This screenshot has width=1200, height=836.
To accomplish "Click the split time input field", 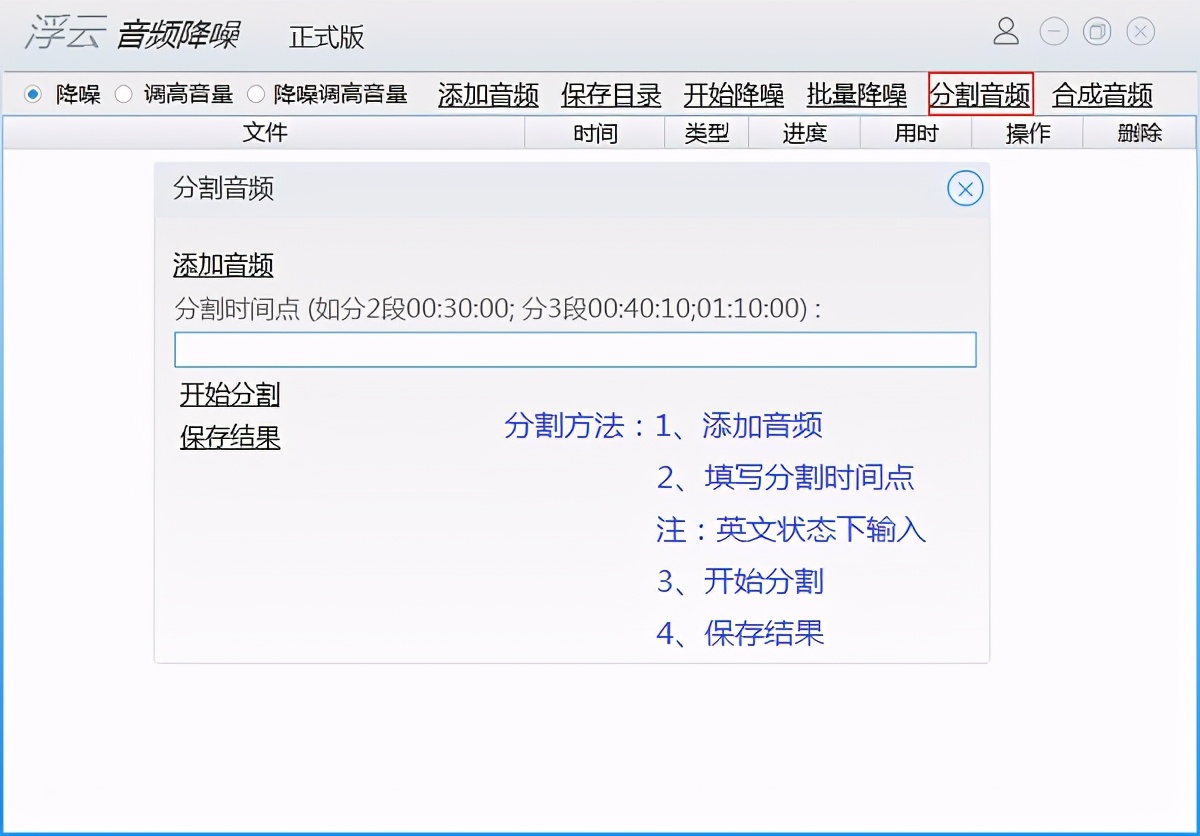I will (x=575, y=348).
